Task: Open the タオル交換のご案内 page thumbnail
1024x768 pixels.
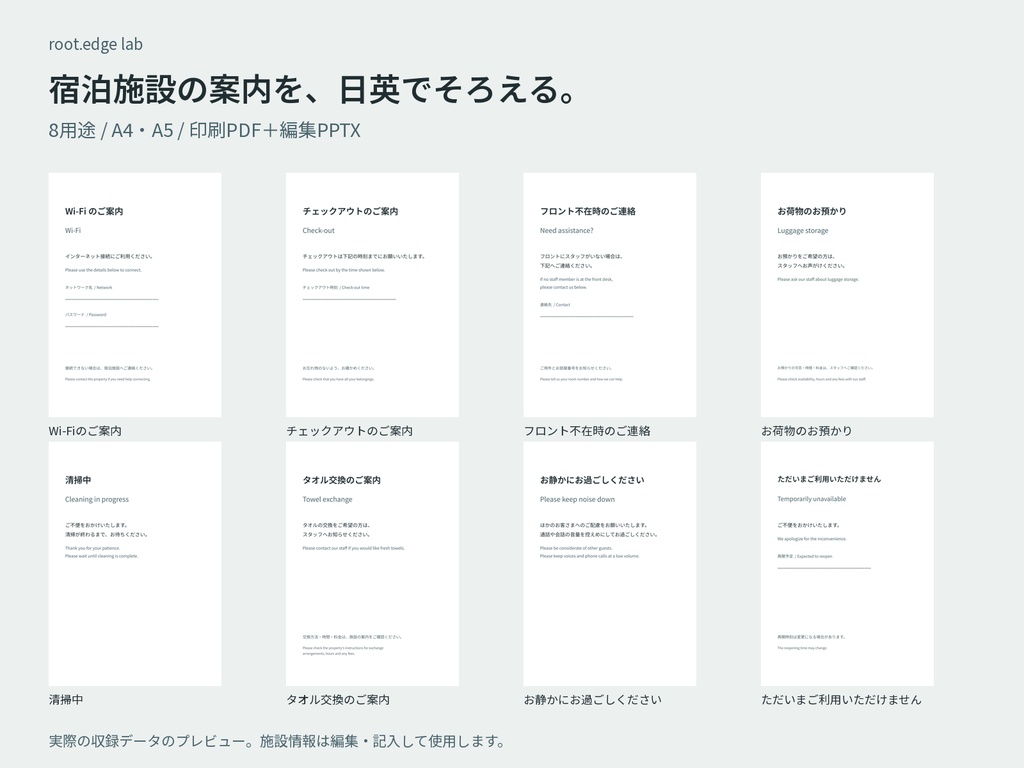Action: [372, 564]
